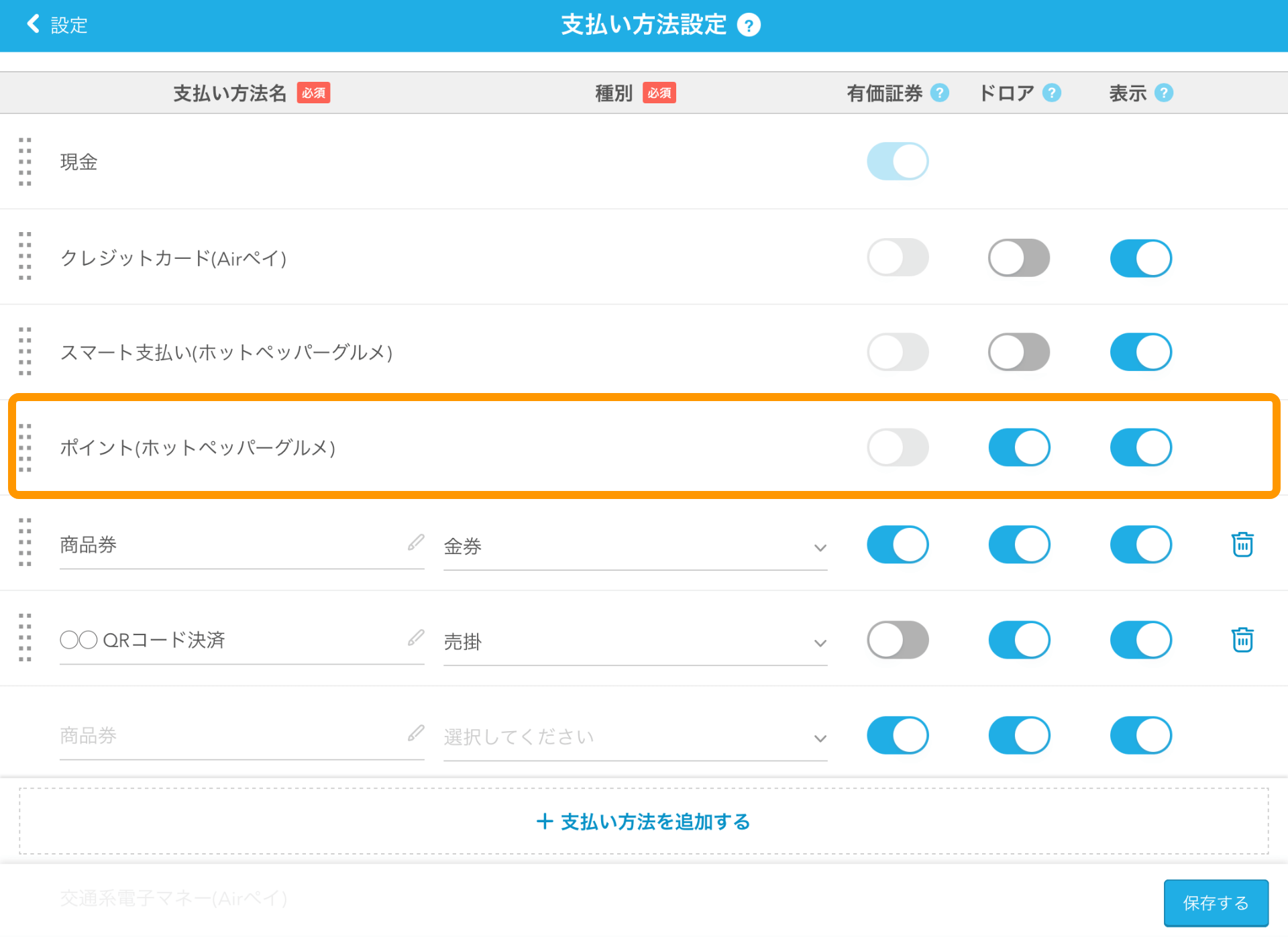Select 現金 payment method label
The image size is (1288, 939).
click(78, 162)
